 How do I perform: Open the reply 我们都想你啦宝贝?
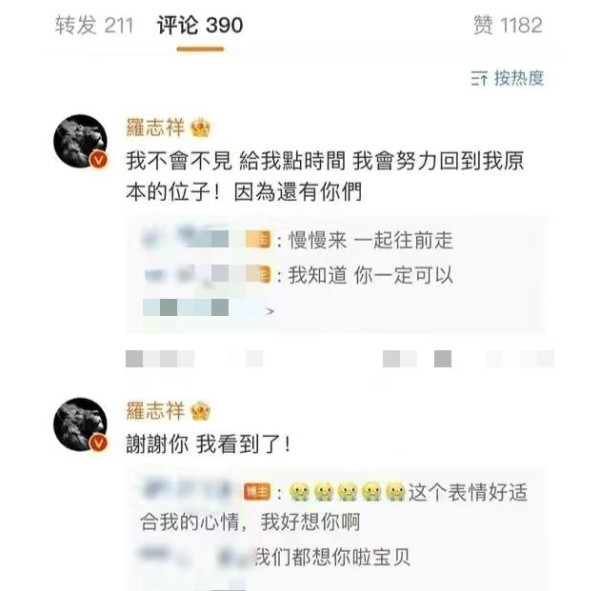tap(333, 557)
